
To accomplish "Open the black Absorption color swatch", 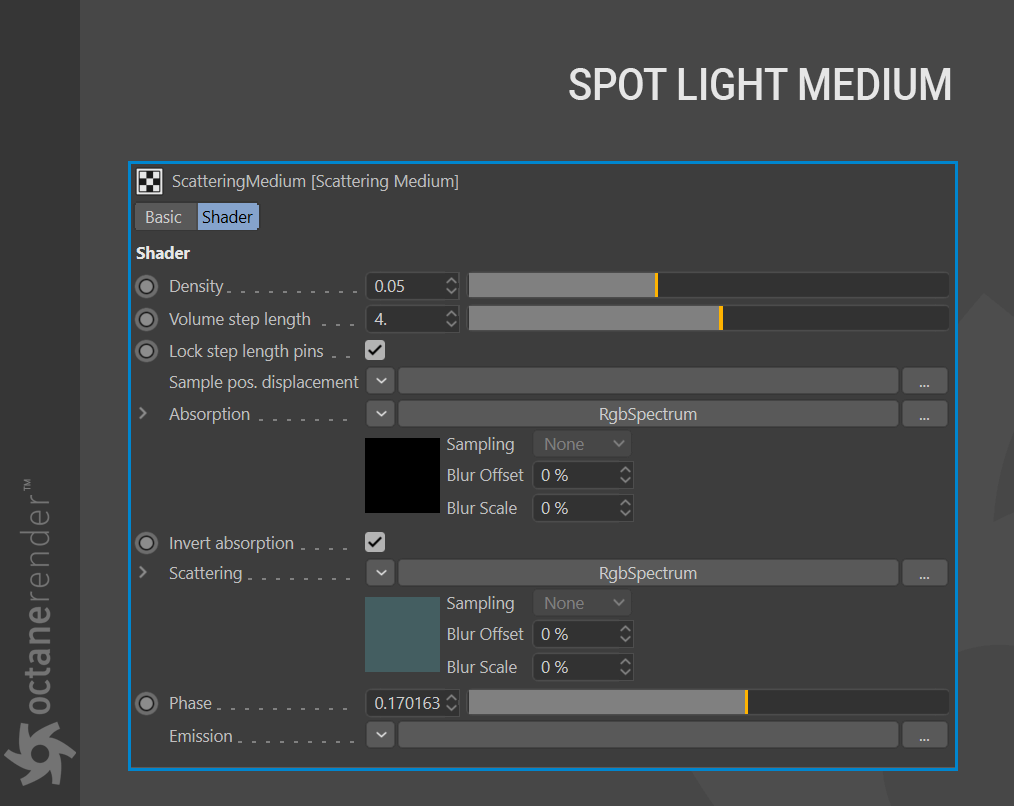I will (402, 475).
